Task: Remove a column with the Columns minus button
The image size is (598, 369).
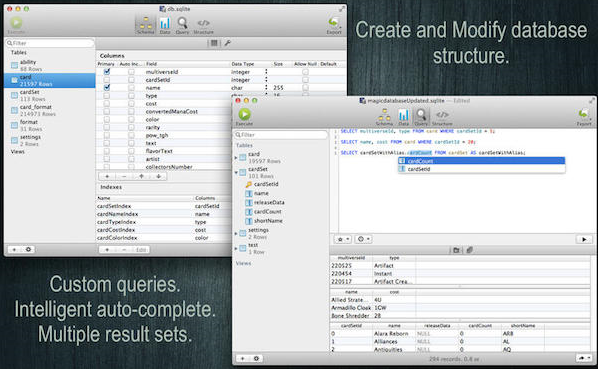Action: [124, 176]
